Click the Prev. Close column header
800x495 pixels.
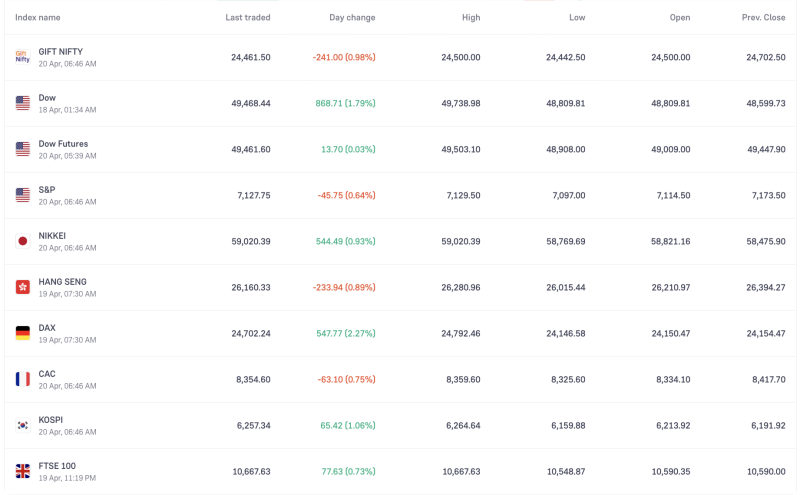point(763,18)
